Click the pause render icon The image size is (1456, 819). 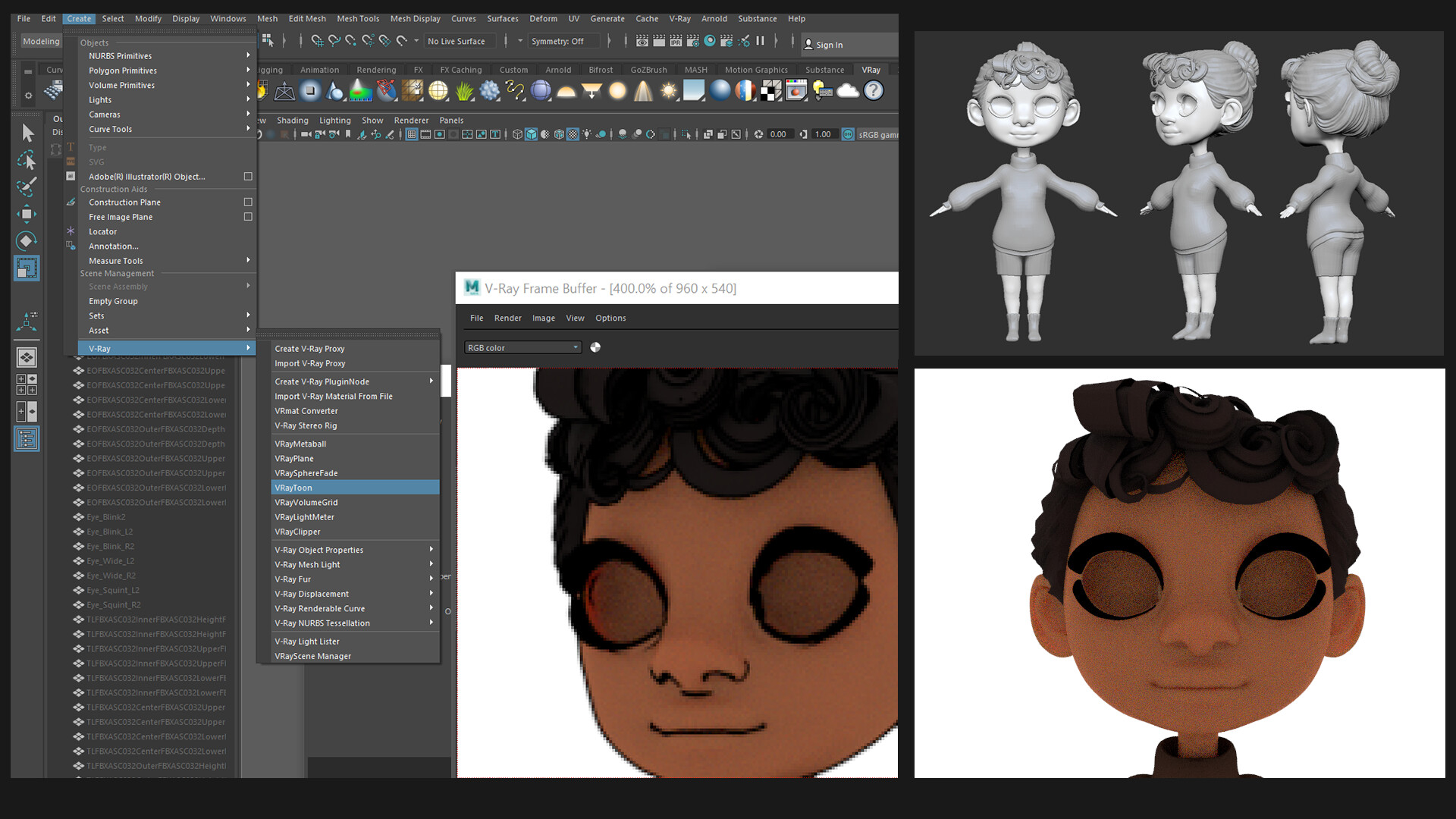(760, 41)
